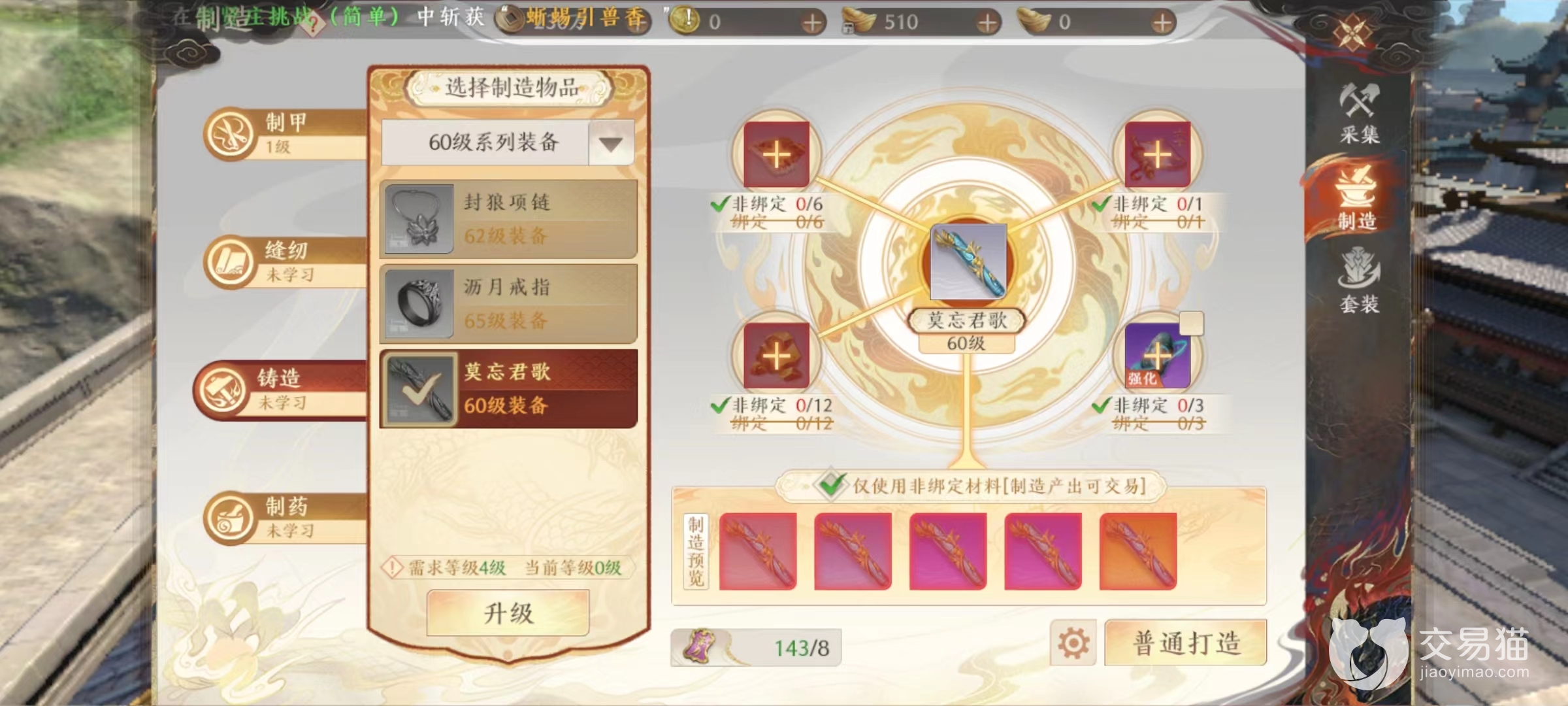Tap plus next to first coin balance
Viewport: 1568px width, 706px height.
[812, 23]
